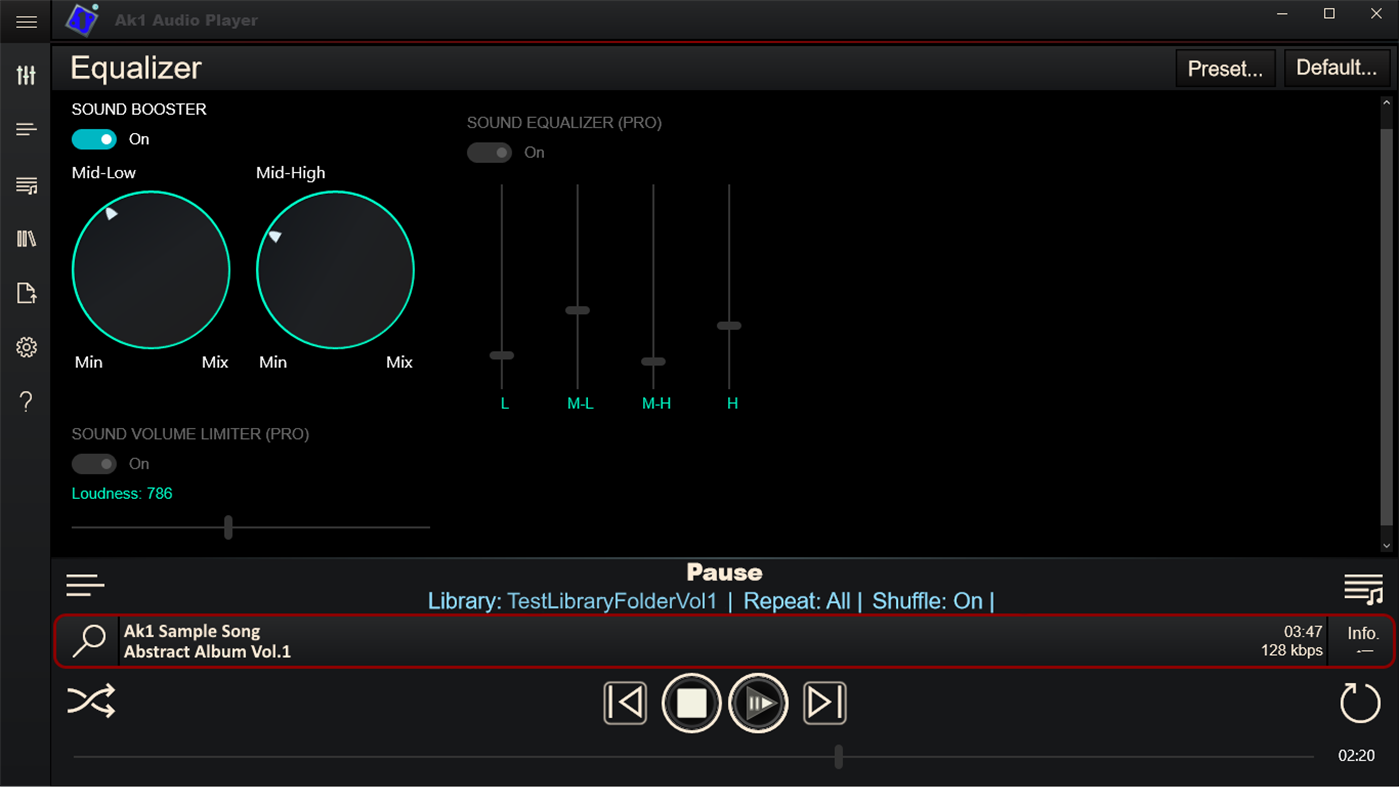1399x787 pixels.
Task: Toggle shuffle with the crossed arrows icon
Action: tap(91, 701)
